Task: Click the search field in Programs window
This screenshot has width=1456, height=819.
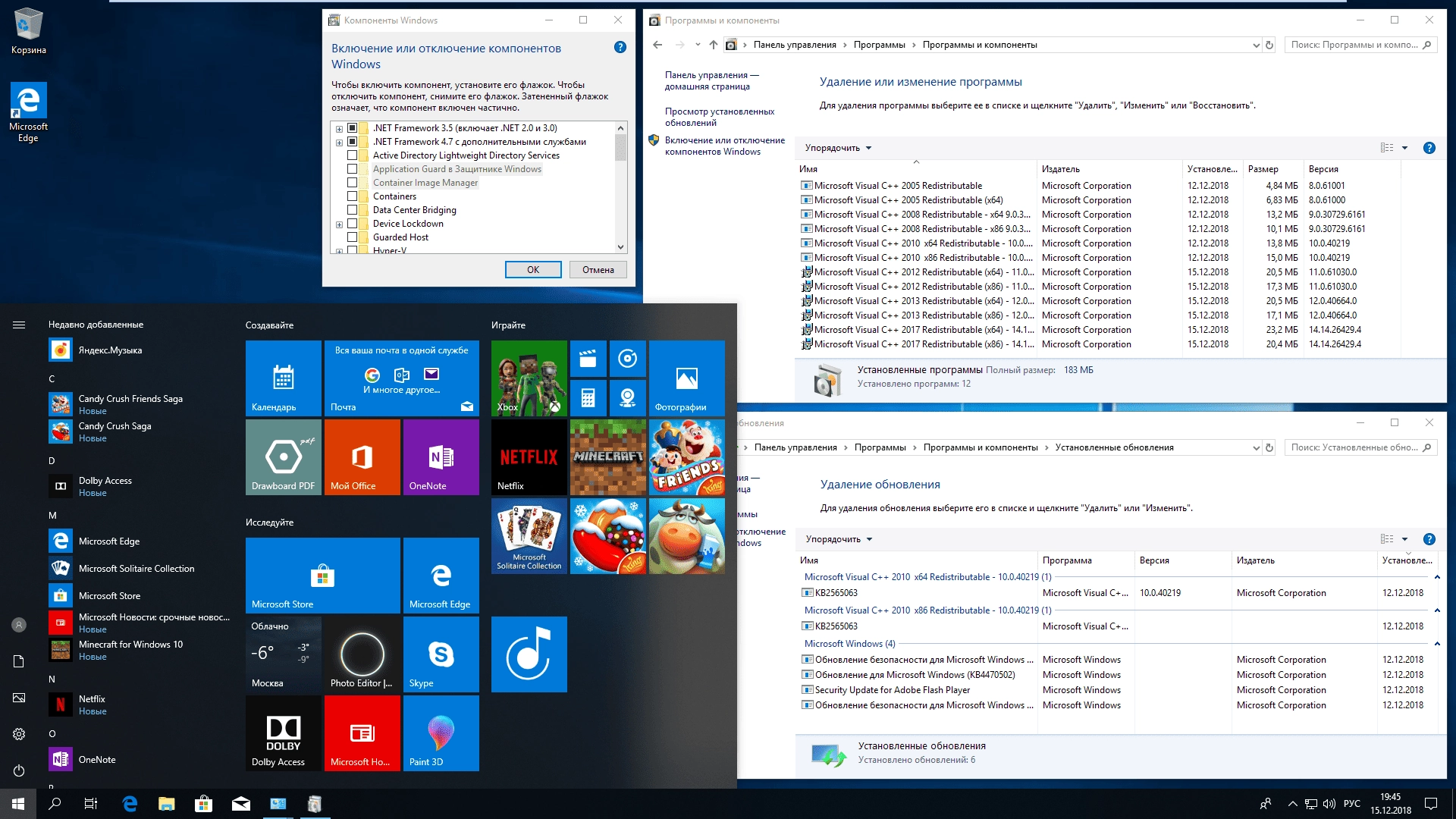Action: tap(1360, 45)
